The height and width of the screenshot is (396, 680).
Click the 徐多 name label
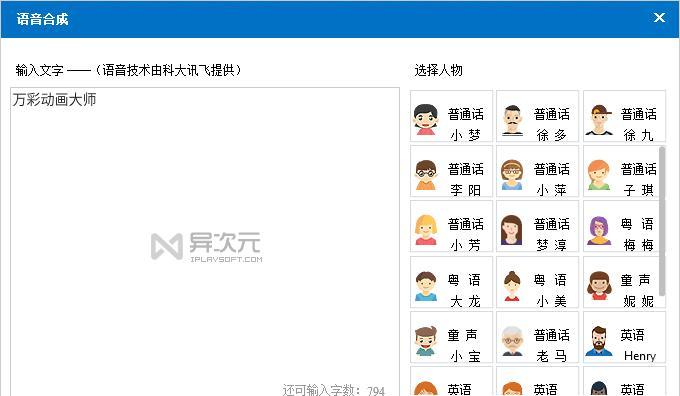tap(552, 135)
